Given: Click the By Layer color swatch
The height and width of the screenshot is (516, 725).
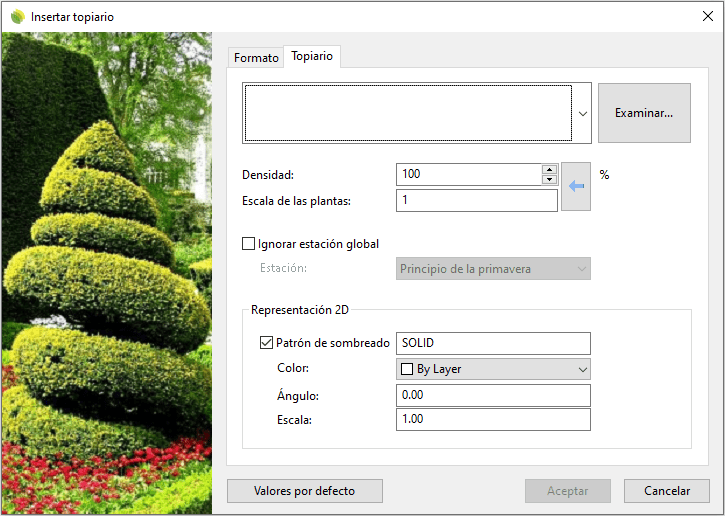Looking at the screenshot, I should [407, 369].
